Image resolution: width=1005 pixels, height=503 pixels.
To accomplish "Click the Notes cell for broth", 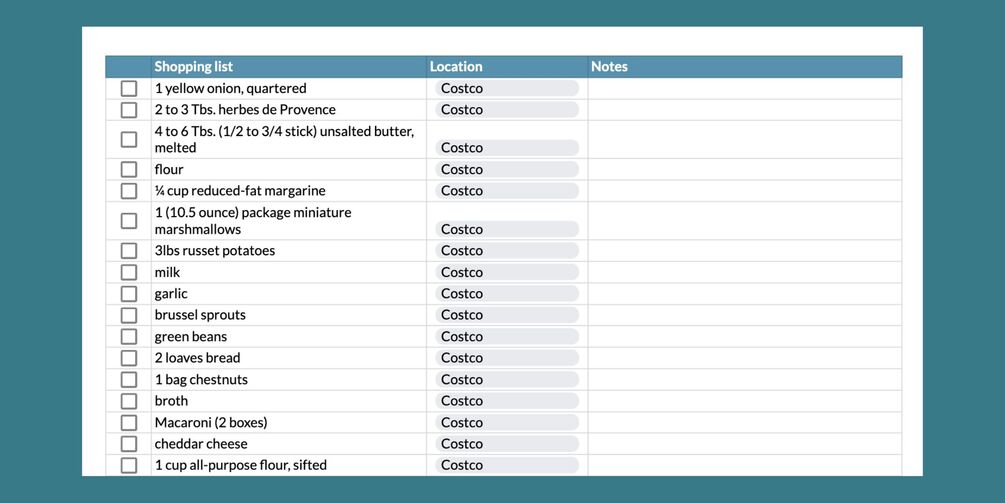I will click(x=745, y=401).
